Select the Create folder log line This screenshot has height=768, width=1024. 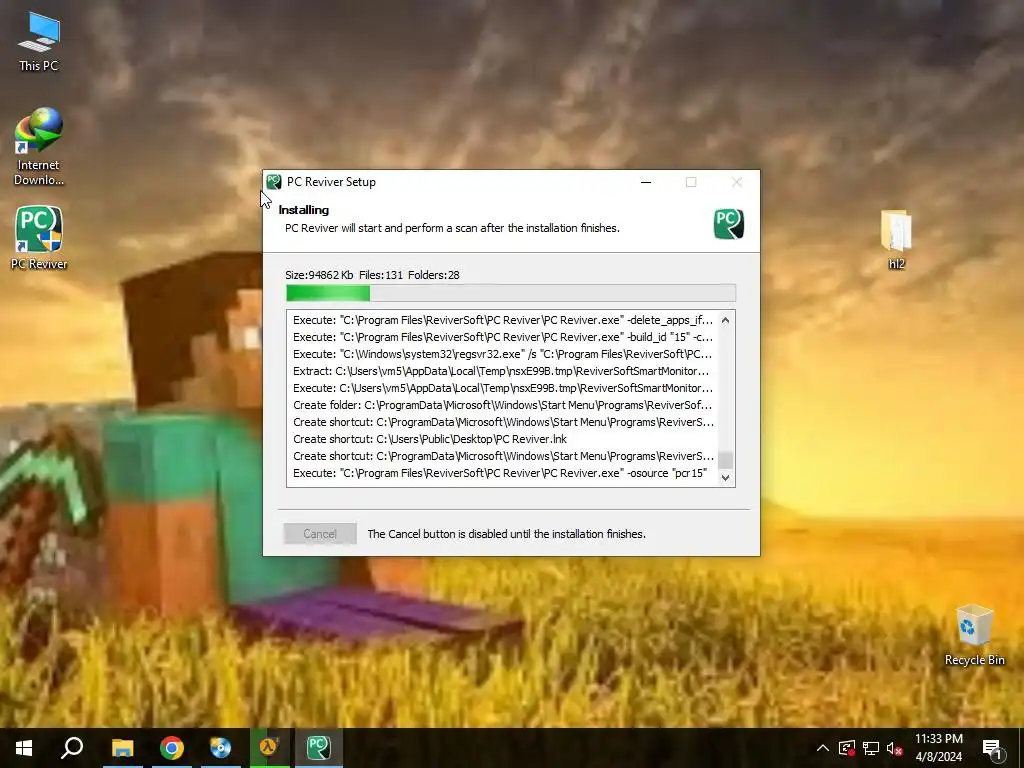(503, 405)
